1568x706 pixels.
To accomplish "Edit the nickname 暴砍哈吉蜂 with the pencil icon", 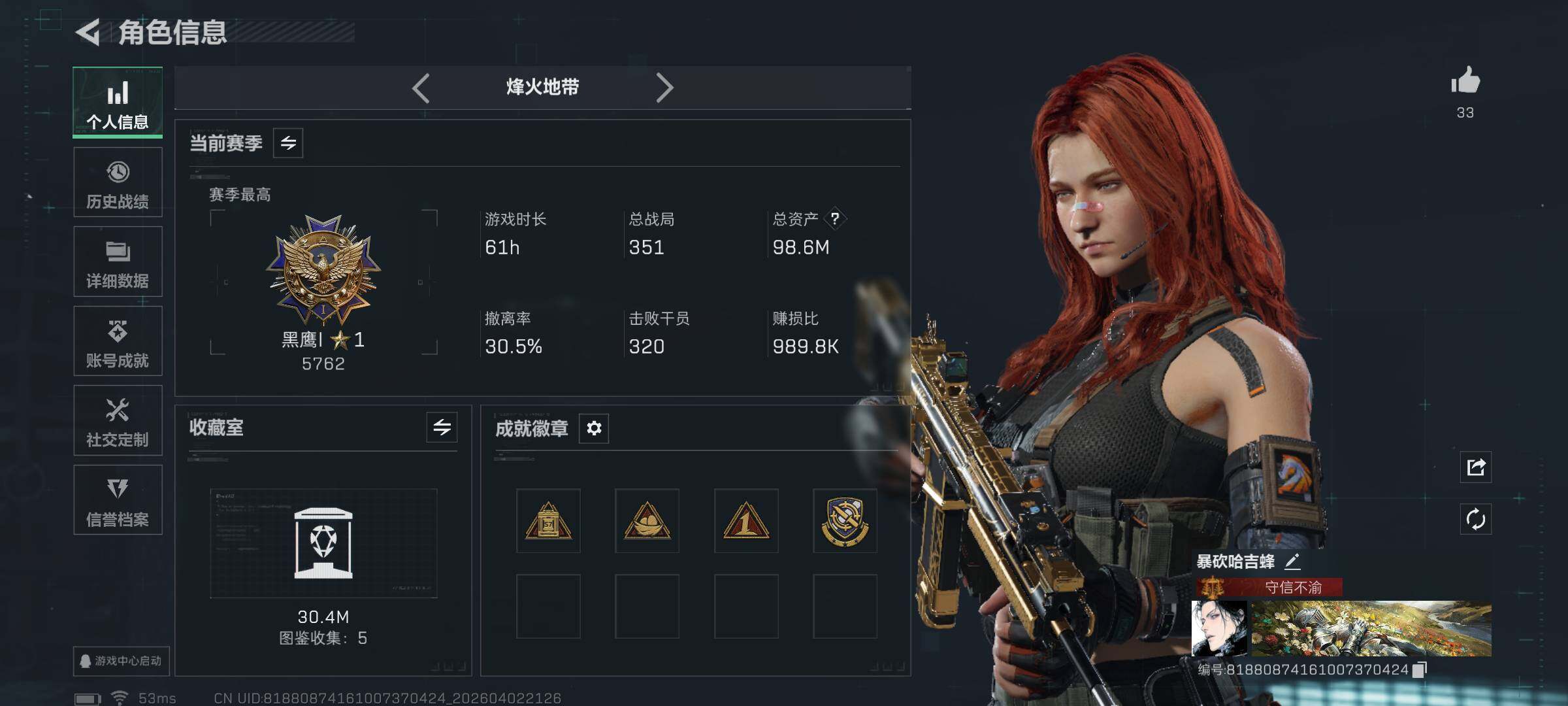I will coord(1292,562).
